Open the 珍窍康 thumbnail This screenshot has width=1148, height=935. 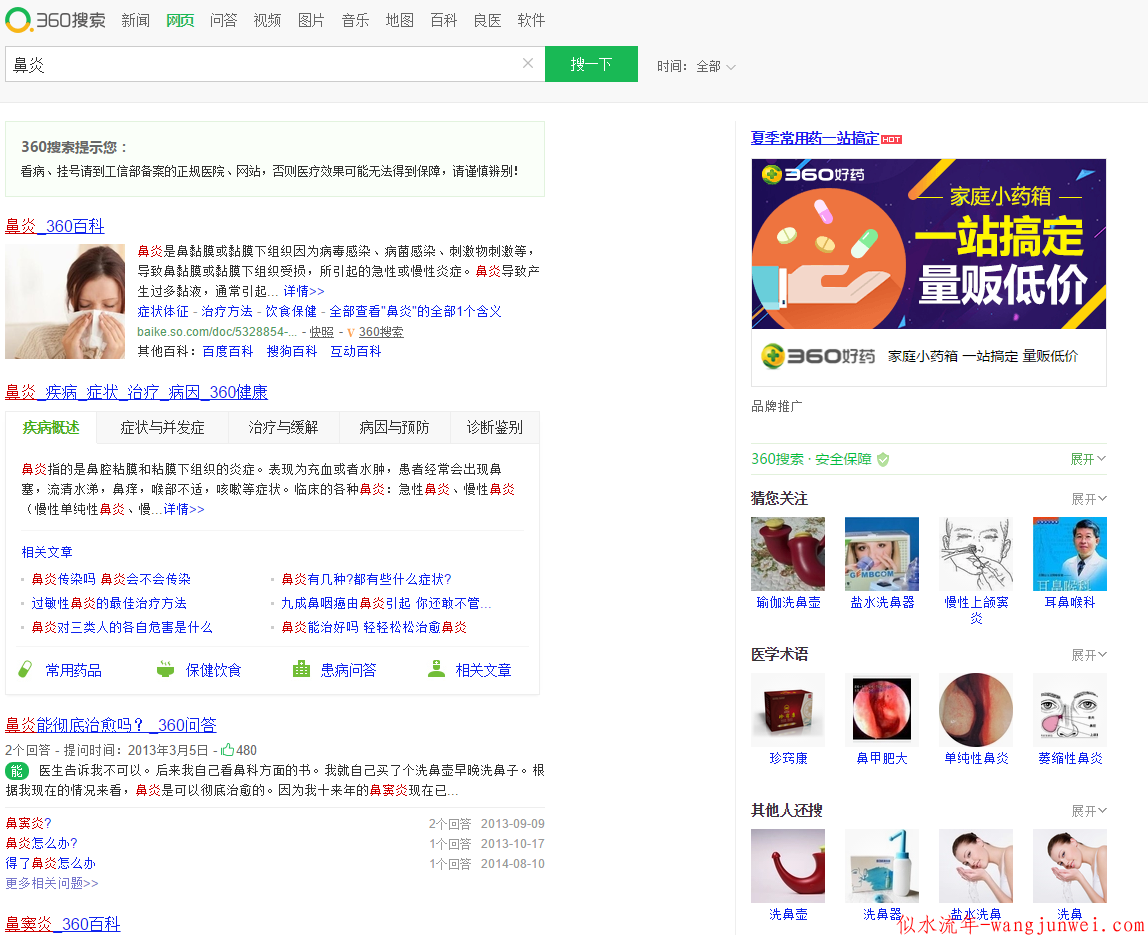tap(788, 710)
